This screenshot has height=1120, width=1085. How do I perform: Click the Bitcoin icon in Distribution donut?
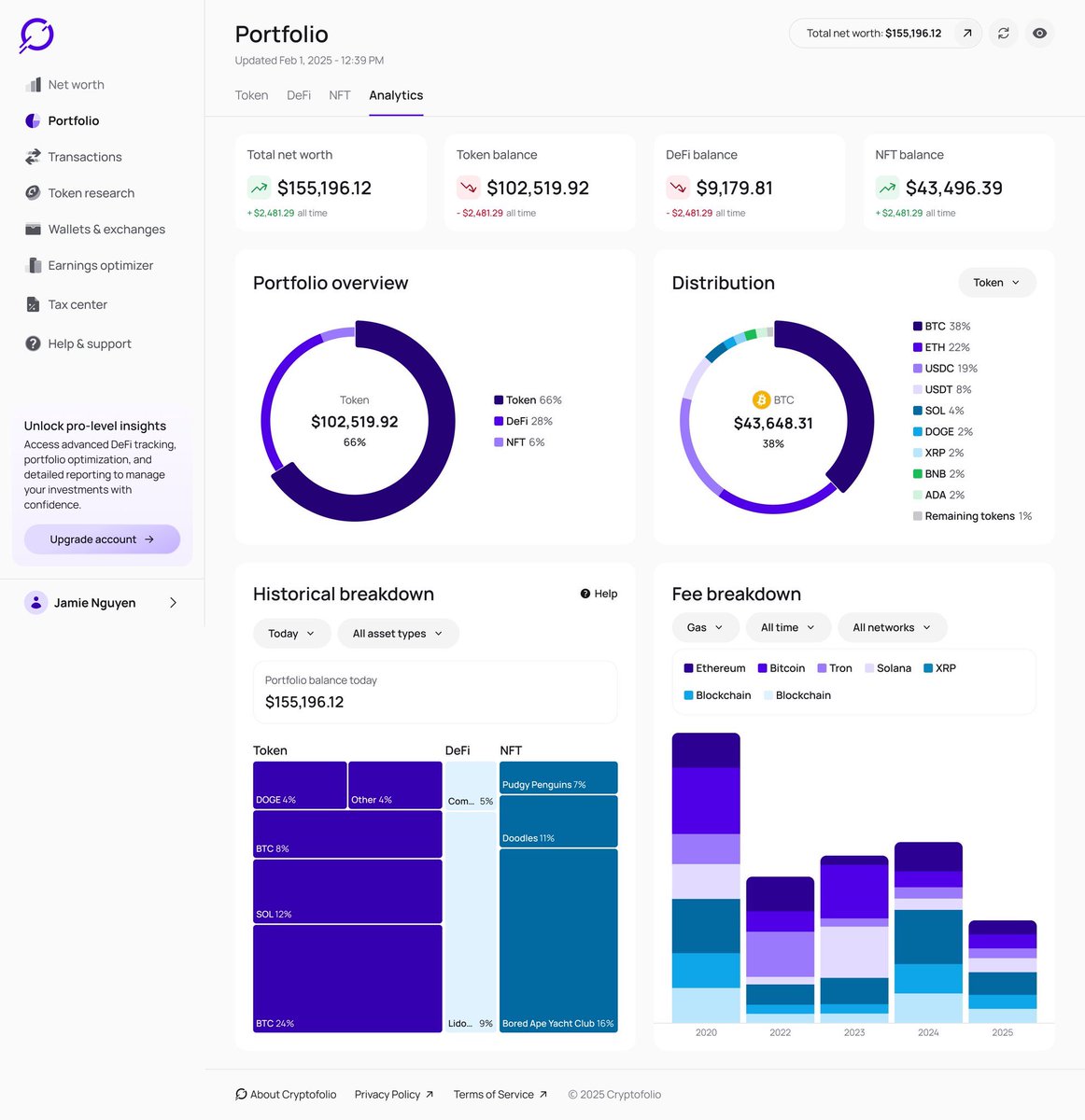761,400
